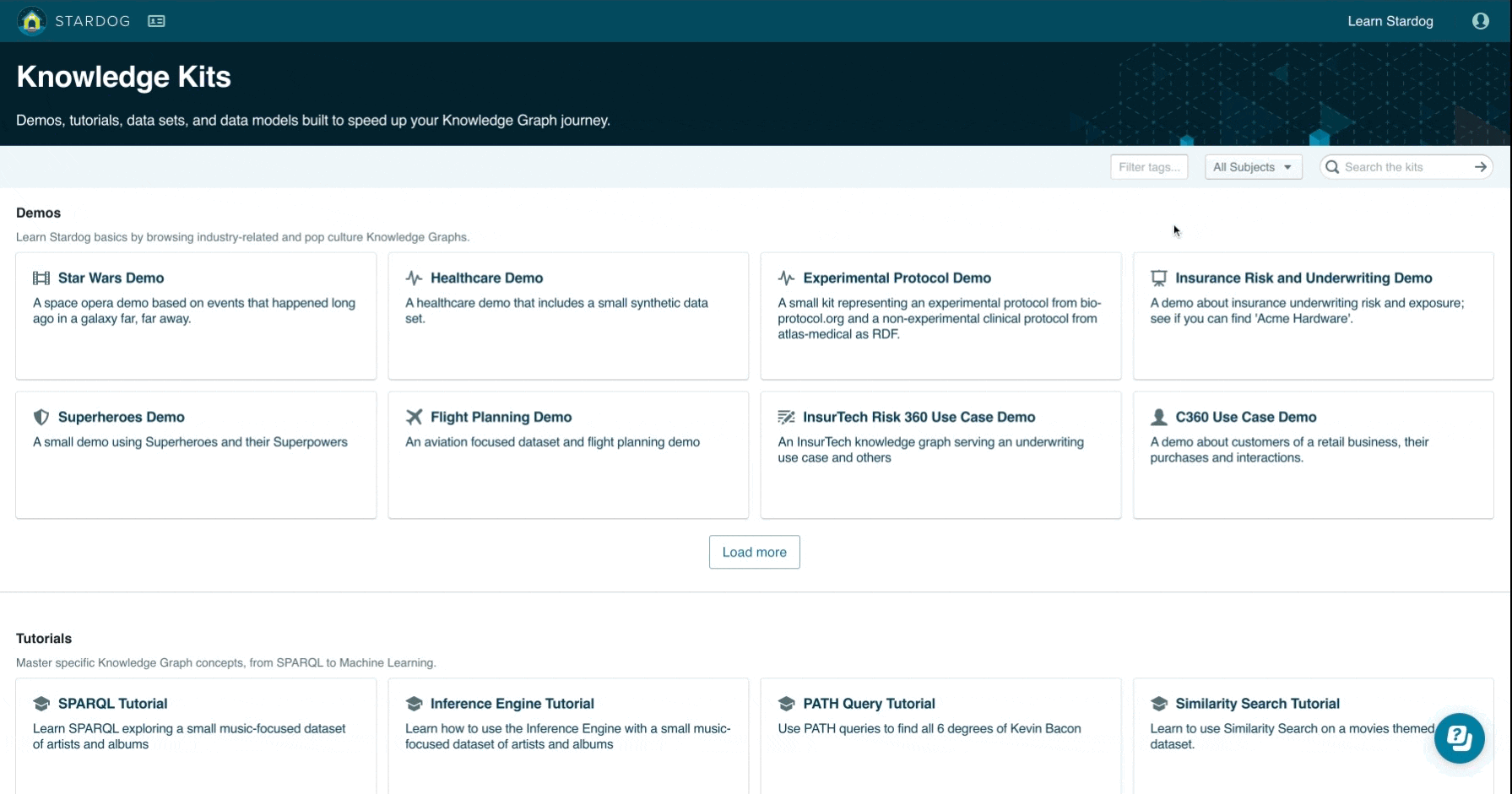Select Insurance Risk and Underwriting Demo
The height and width of the screenshot is (794, 1512).
point(1303,278)
